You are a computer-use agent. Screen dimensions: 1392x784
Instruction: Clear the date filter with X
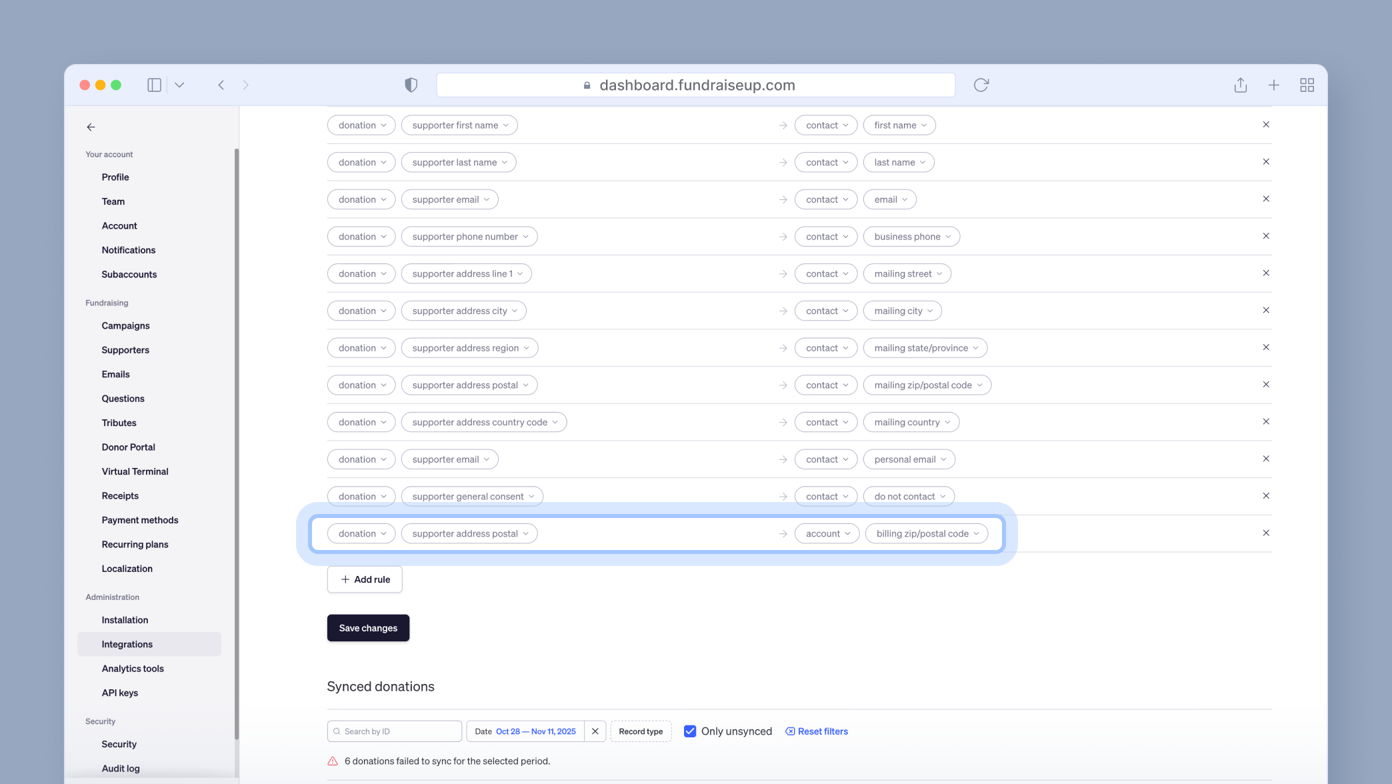pos(595,731)
